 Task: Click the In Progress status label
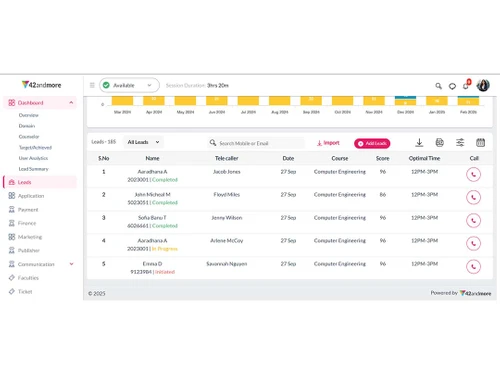(165, 249)
